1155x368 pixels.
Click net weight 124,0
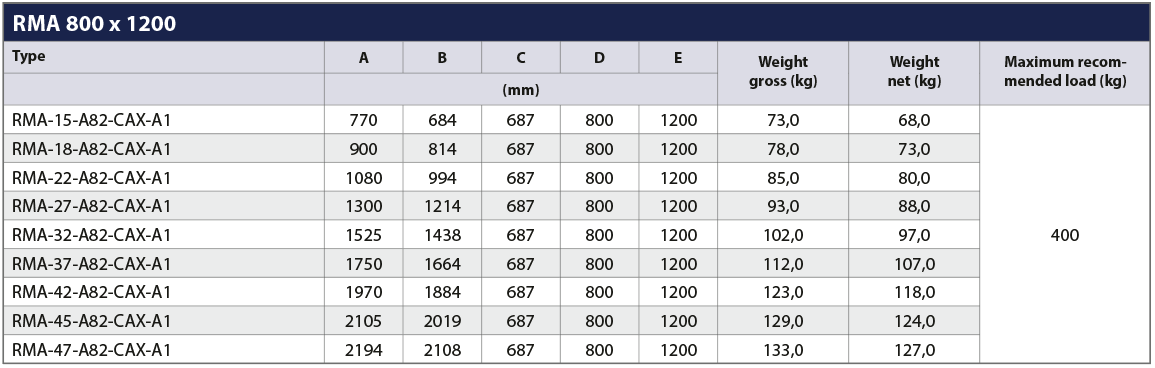point(914,322)
